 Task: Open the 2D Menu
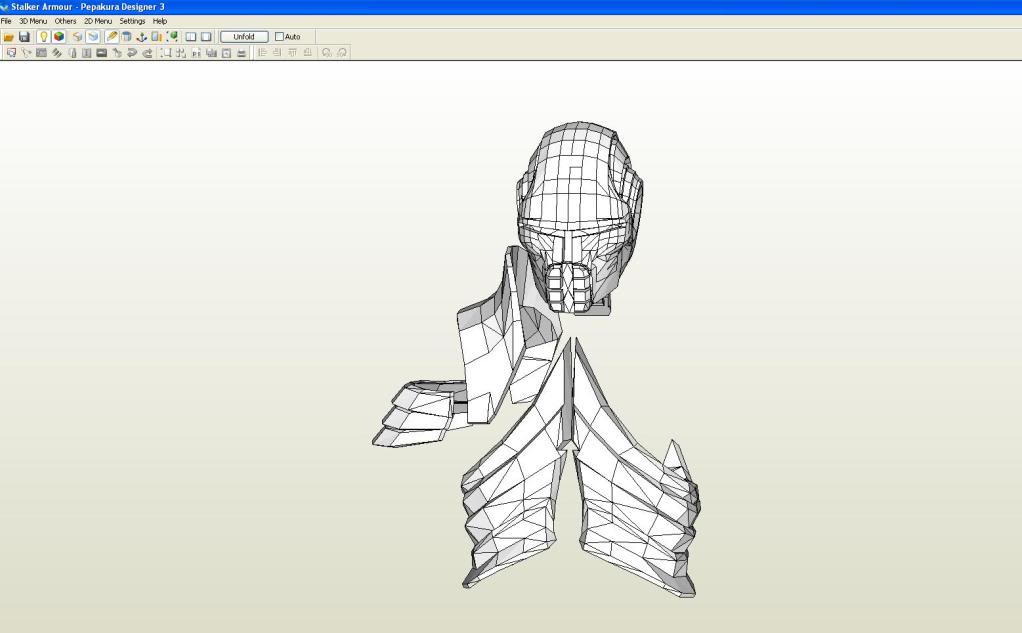[x=98, y=21]
